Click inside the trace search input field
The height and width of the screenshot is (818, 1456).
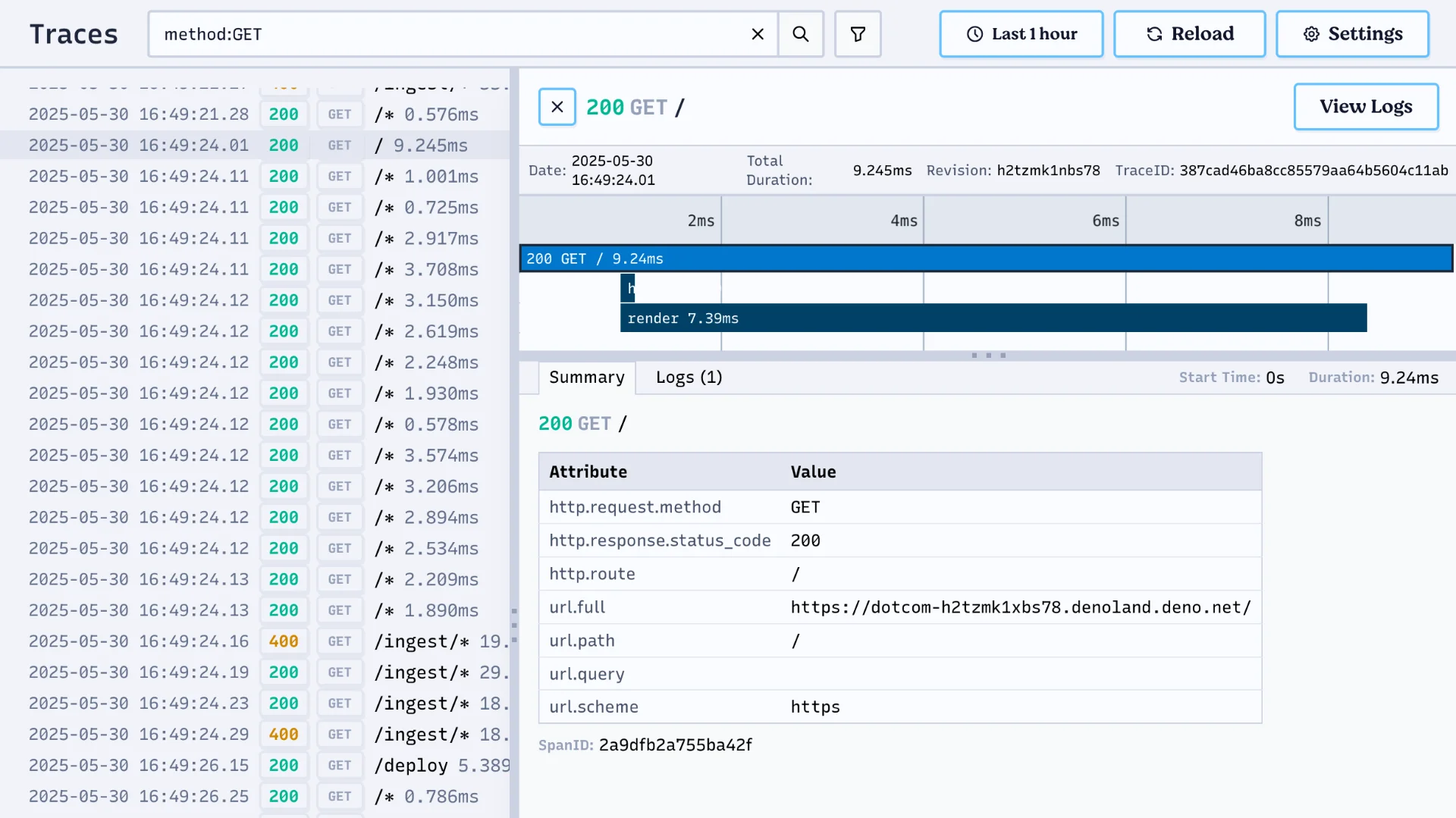click(455, 33)
